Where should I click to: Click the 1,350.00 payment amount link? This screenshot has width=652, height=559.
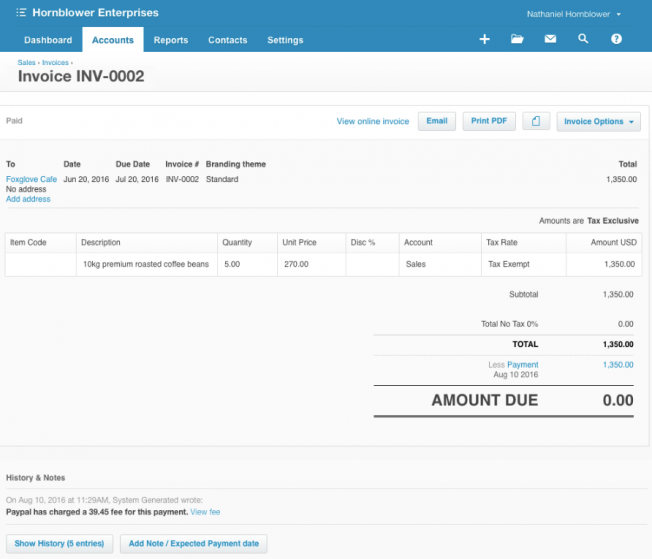tap(618, 365)
